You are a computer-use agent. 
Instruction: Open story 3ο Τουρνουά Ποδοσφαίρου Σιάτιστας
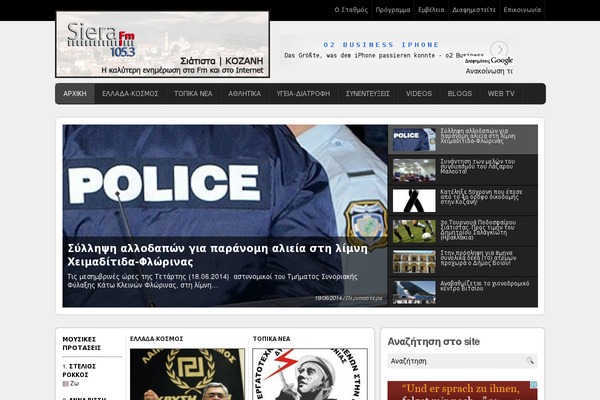pos(478,230)
